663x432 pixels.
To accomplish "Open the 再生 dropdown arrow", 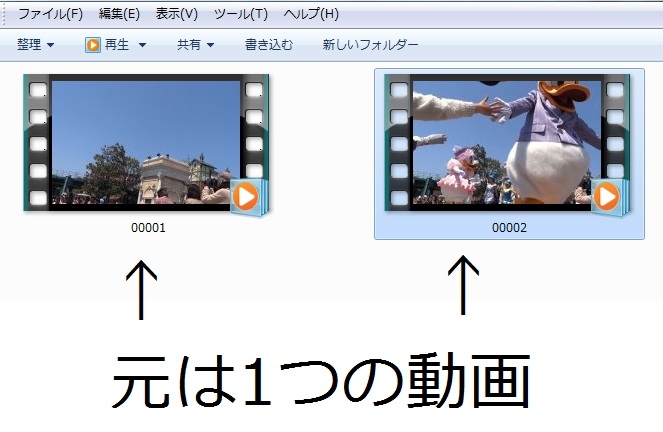I will click(x=142, y=45).
